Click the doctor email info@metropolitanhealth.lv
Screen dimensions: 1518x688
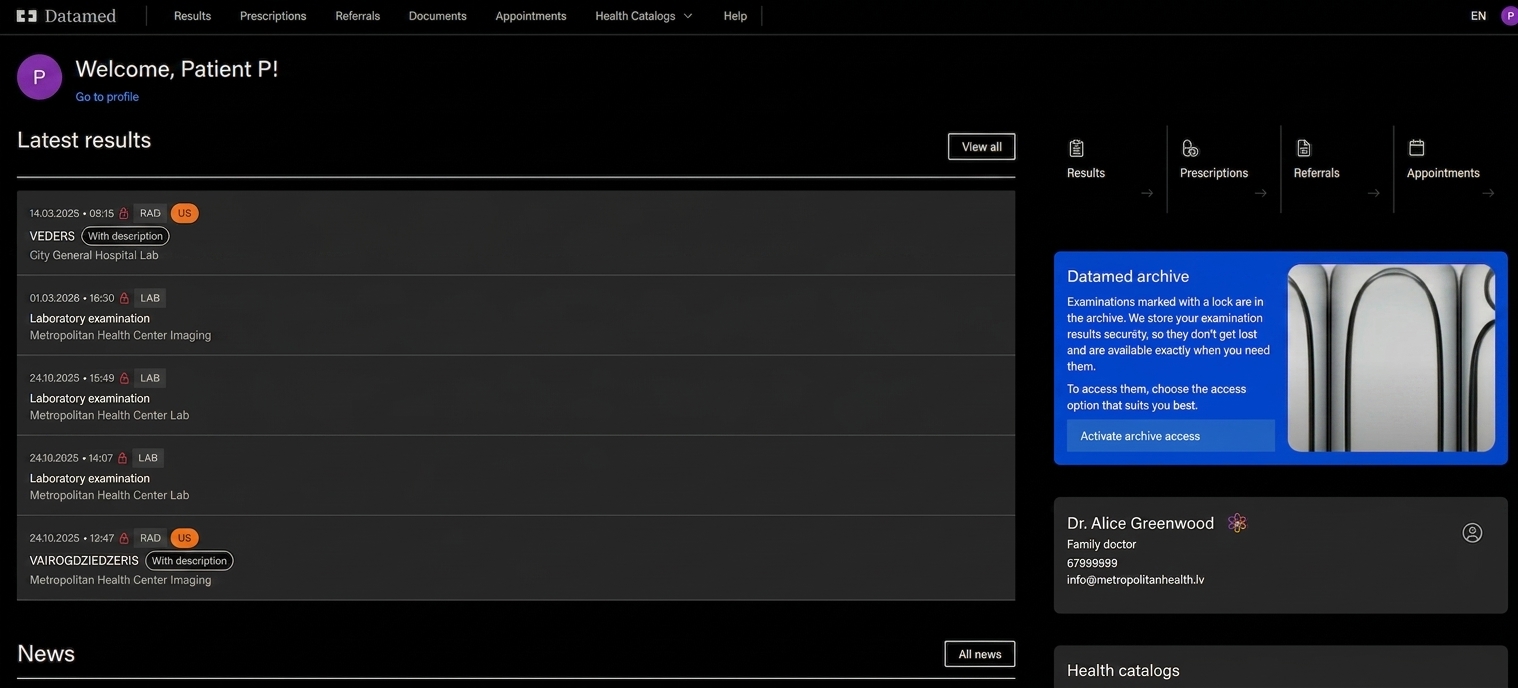point(1135,580)
